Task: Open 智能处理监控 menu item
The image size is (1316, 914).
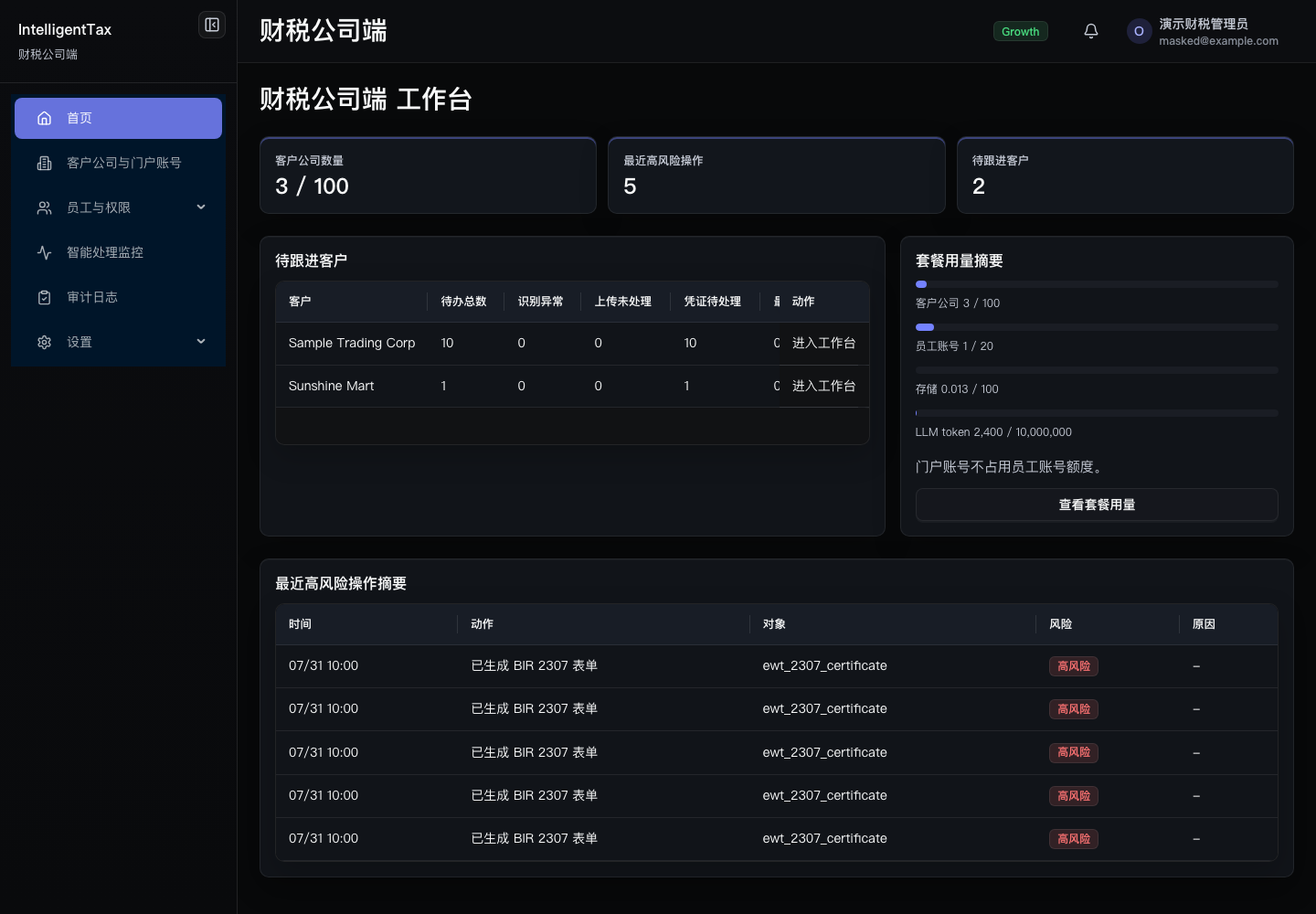Action: click(x=118, y=252)
